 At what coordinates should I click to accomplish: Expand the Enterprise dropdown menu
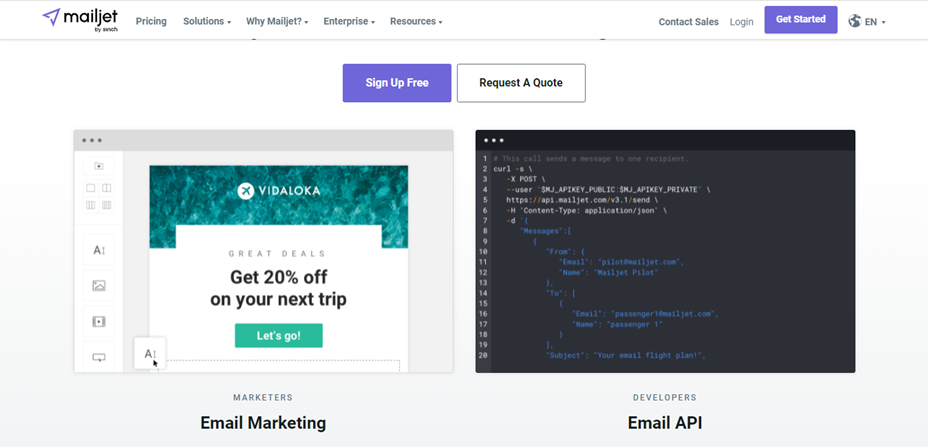point(349,21)
